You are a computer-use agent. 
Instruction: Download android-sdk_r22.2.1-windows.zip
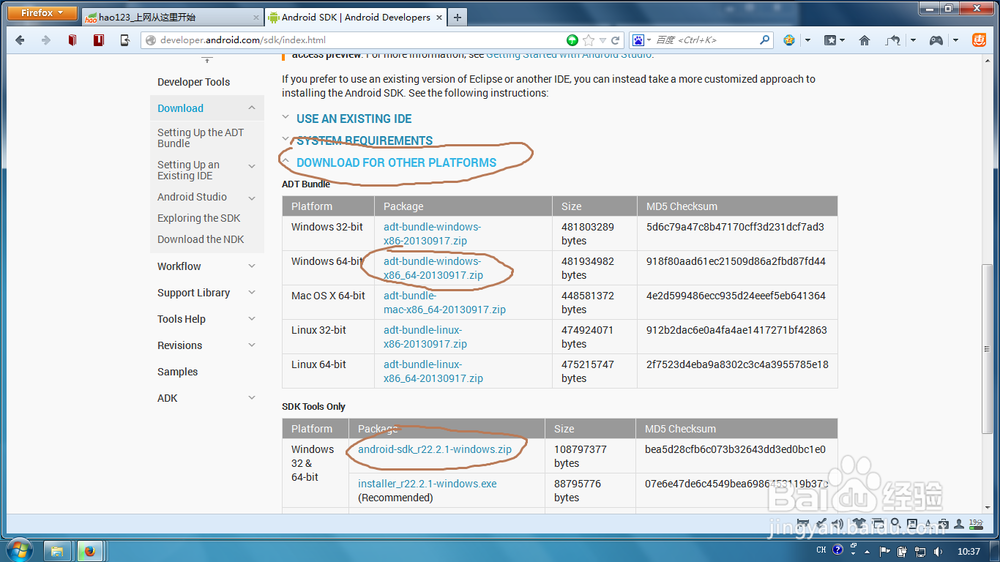(434, 449)
